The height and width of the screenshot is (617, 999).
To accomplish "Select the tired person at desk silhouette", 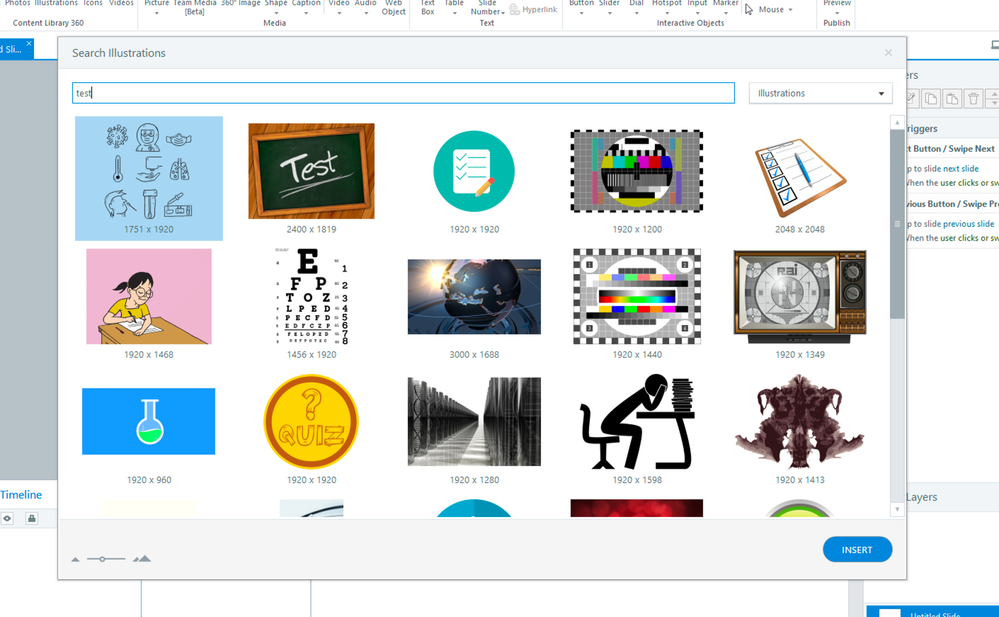I will pos(636,421).
